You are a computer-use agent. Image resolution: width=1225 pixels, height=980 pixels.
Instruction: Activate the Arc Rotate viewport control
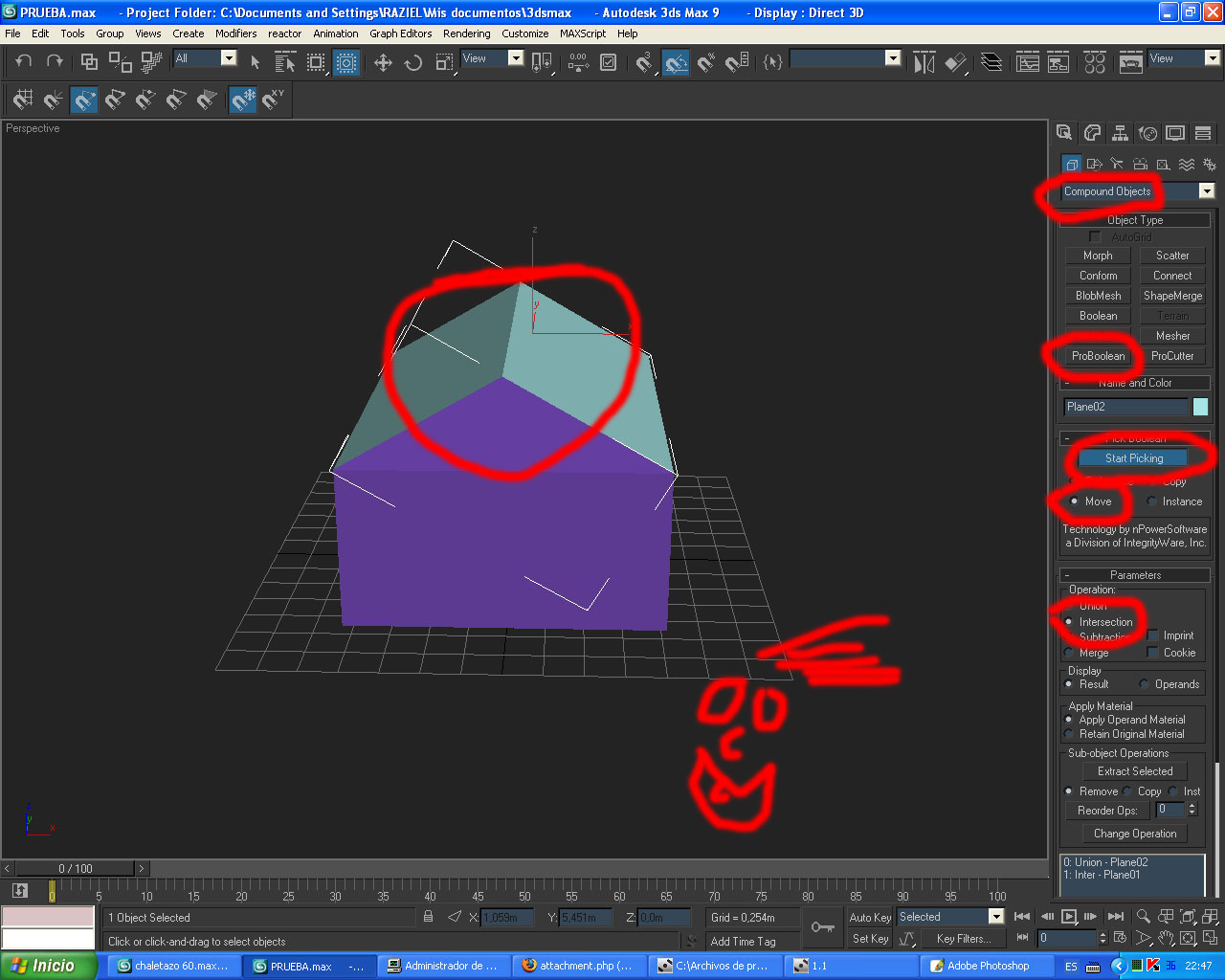tap(1188, 939)
